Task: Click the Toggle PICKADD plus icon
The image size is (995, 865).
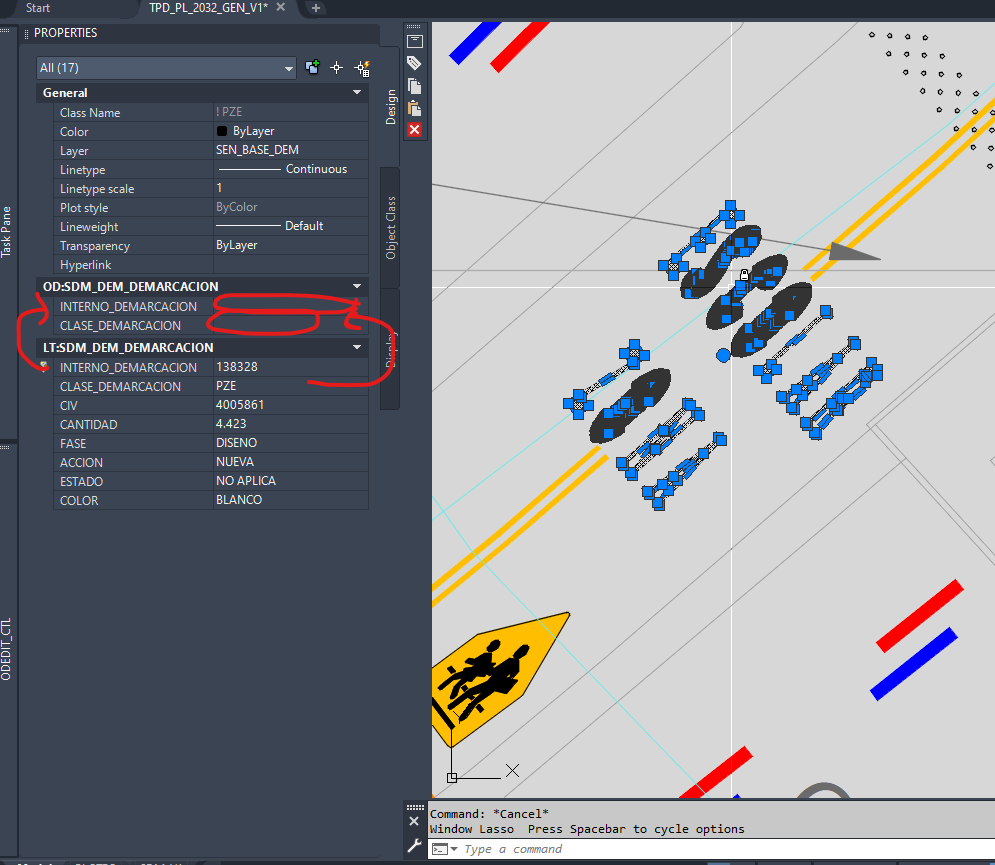Action: point(313,67)
